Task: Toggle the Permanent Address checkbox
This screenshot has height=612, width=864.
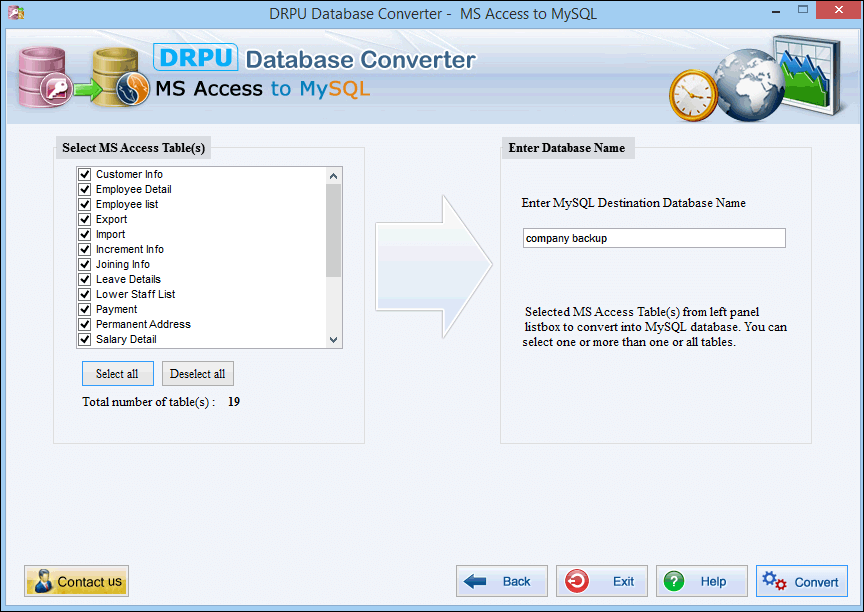Action: (x=84, y=324)
